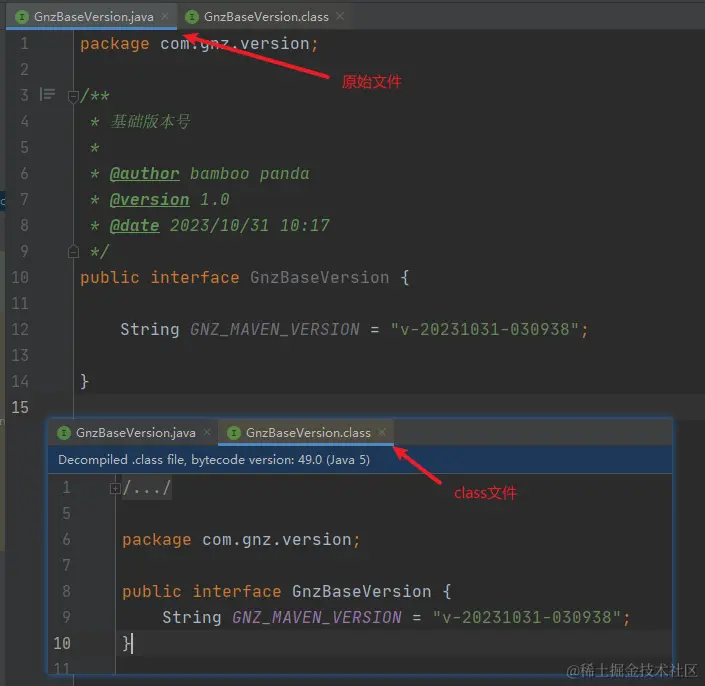Click the 基础版本号 comment text
The image size is (705, 686).
pyautogui.click(x=150, y=121)
